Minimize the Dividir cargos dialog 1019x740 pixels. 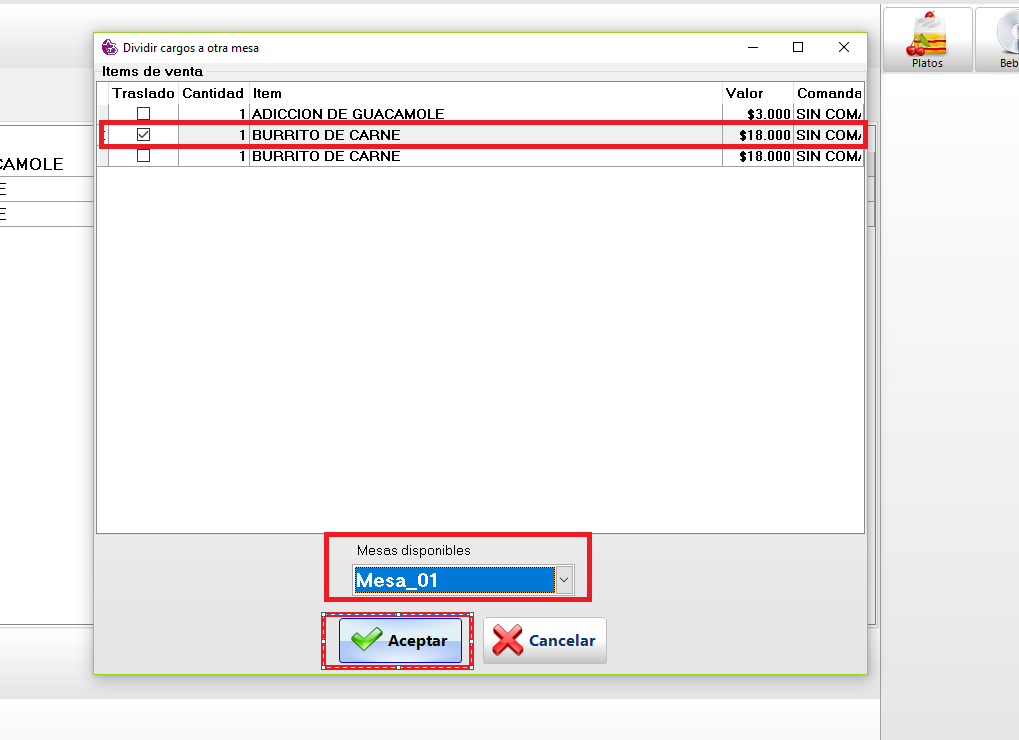752,47
